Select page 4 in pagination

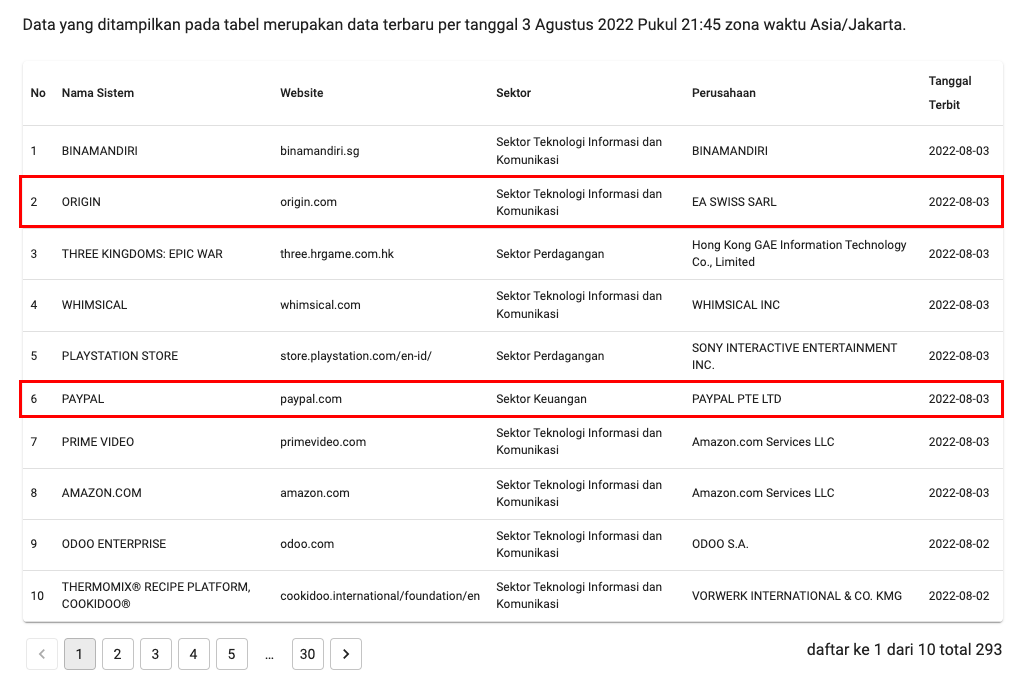tap(193, 654)
